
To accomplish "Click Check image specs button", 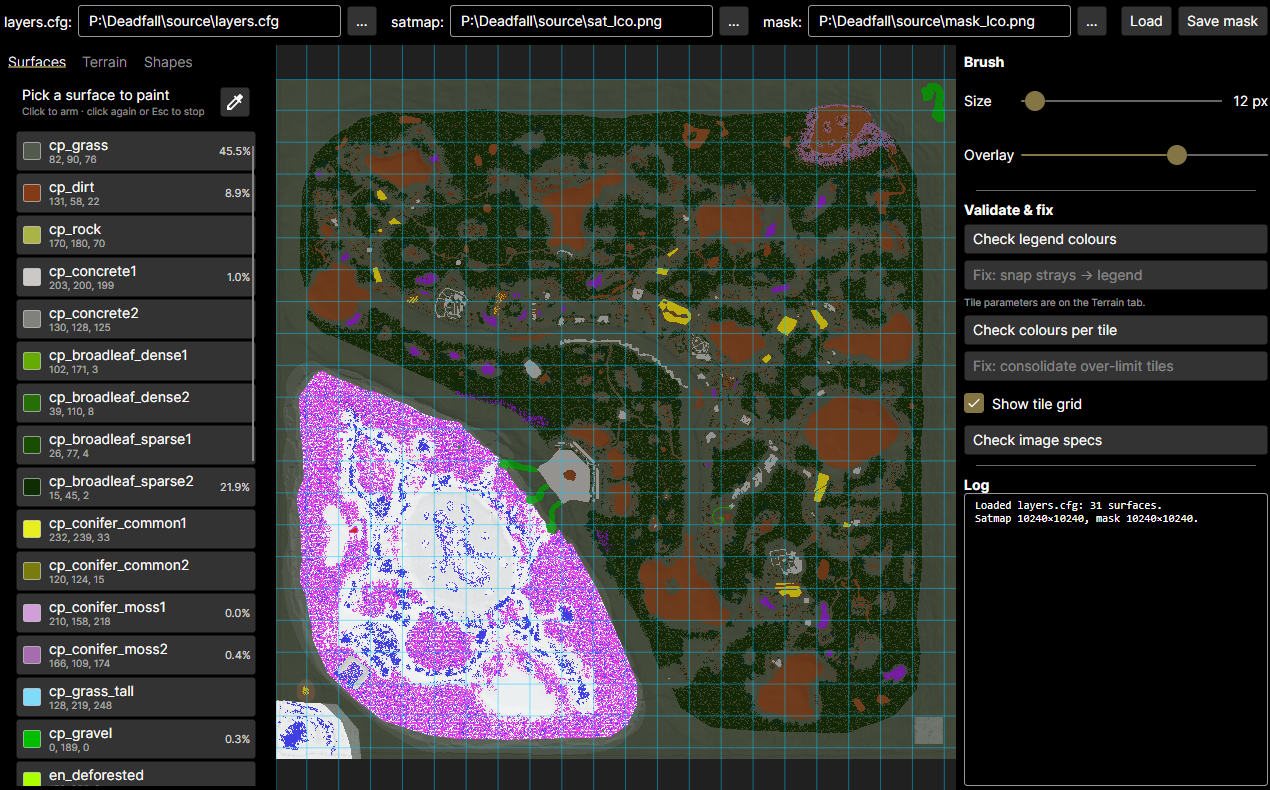I will [x=1115, y=440].
